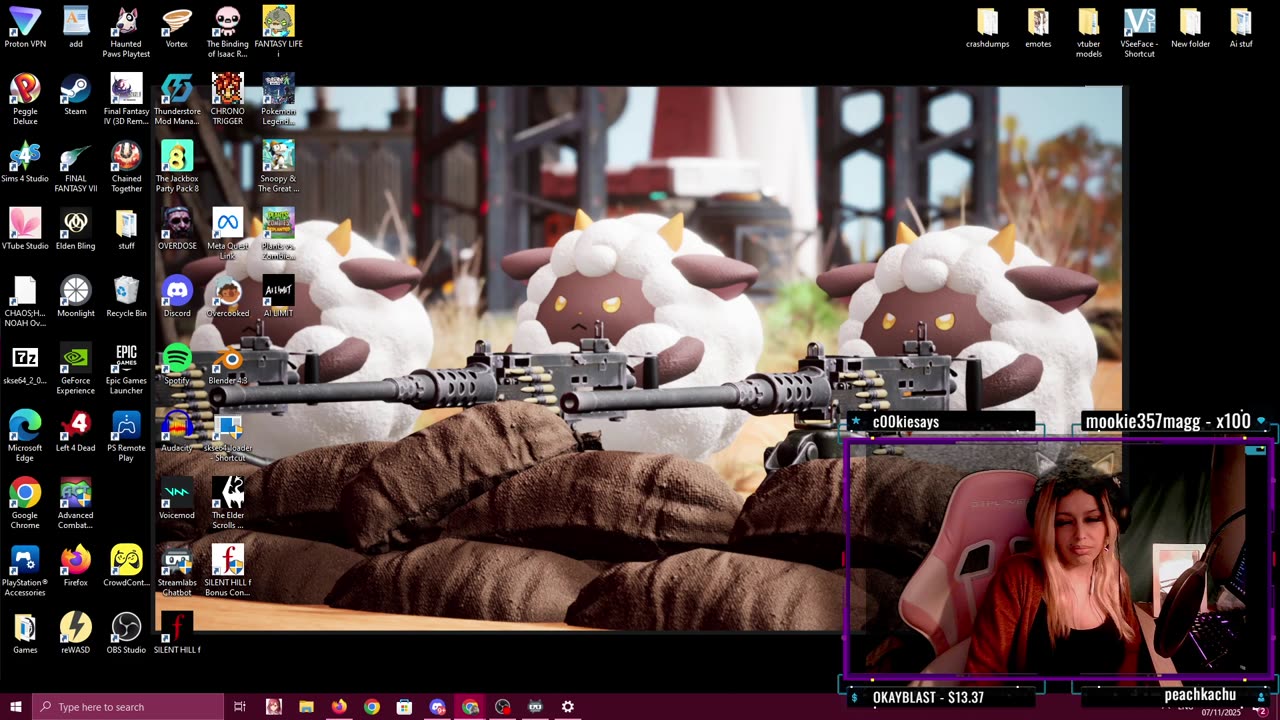Select the skse64 7z archive icon

click(x=25, y=364)
